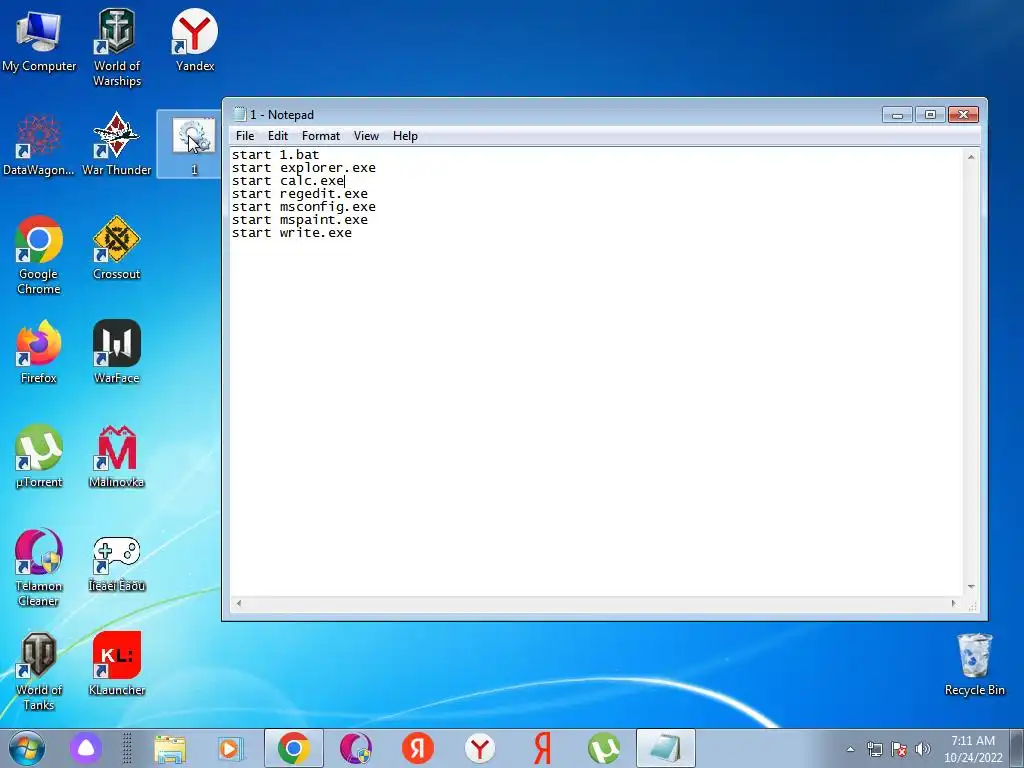
Task: Open the Action Center flag tray icon
Action: 899,749
